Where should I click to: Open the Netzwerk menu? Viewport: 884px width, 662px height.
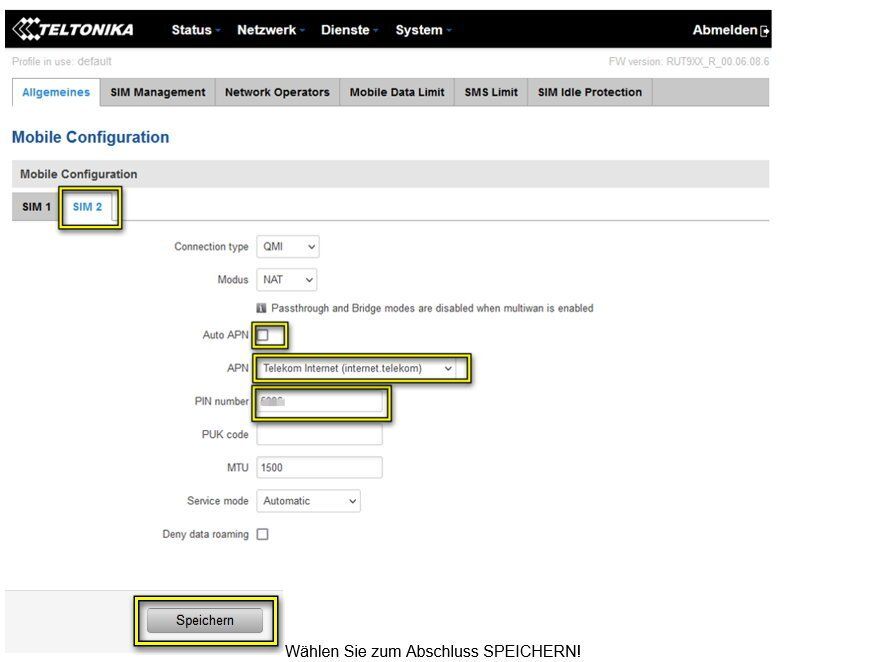(270, 30)
